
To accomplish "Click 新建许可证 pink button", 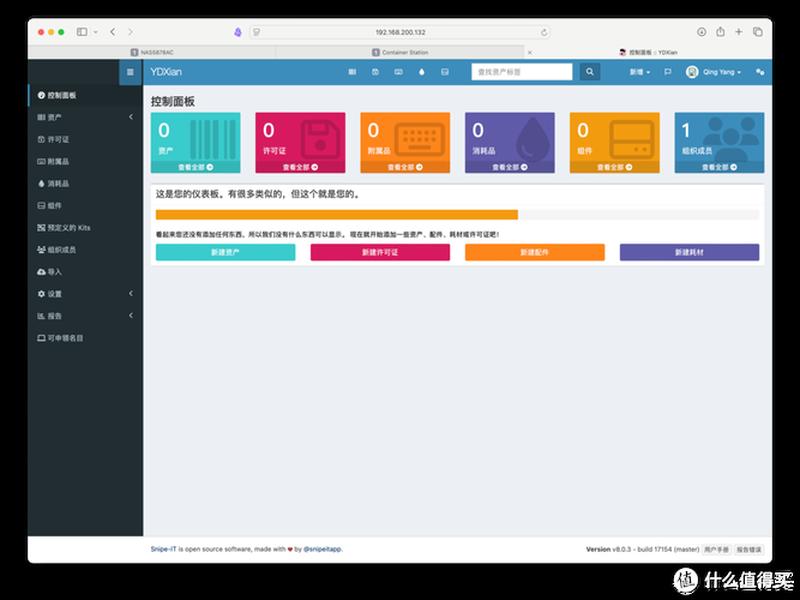I will [380, 252].
